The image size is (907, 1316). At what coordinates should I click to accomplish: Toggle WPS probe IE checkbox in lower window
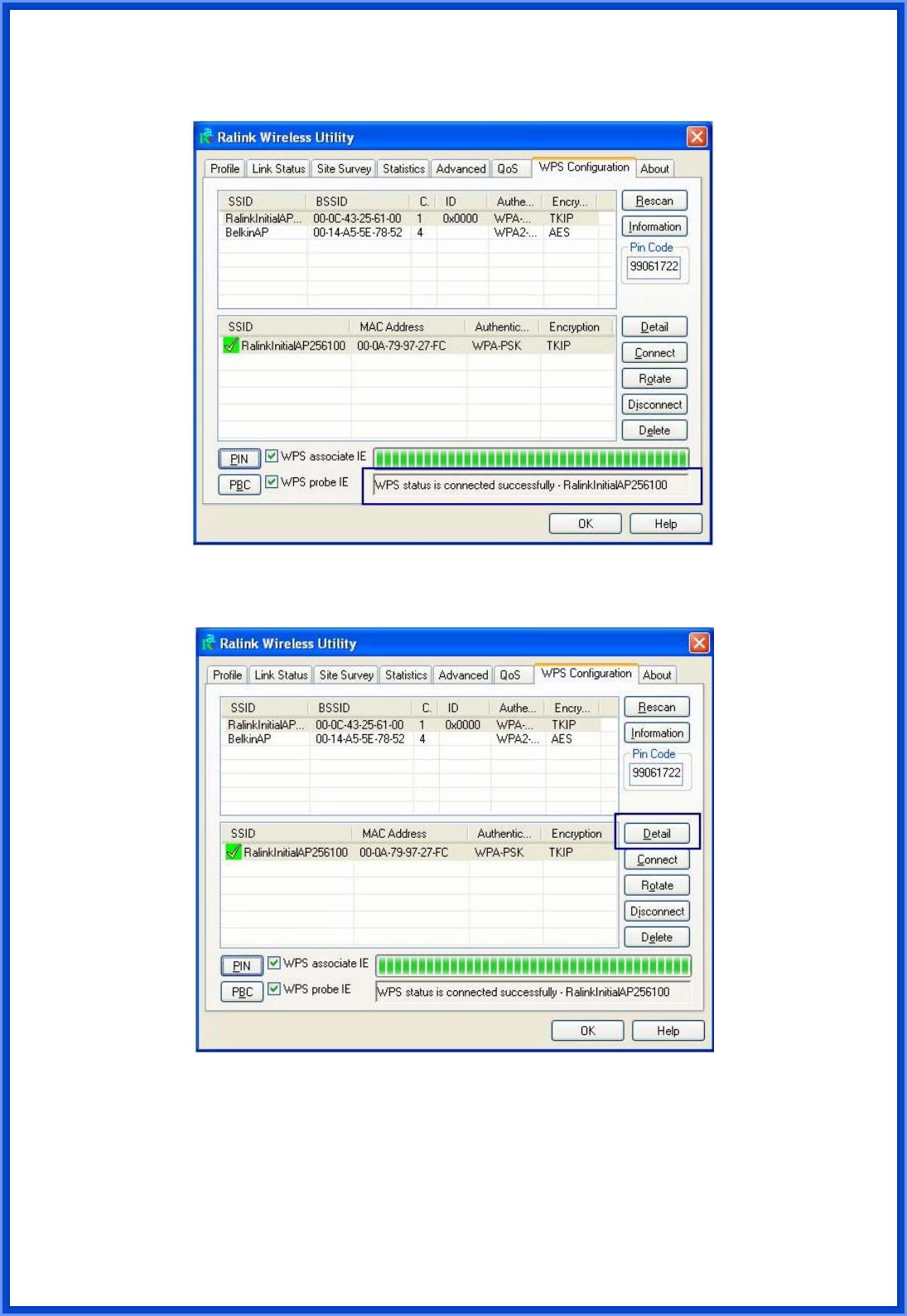pyautogui.click(x=274, y=989)
